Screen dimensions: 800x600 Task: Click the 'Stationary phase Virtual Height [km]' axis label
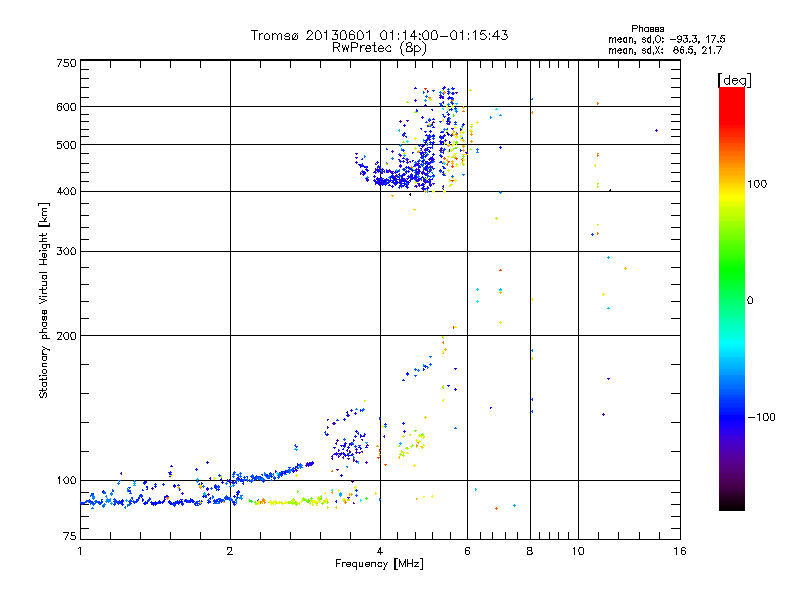(x=44, y=300)
